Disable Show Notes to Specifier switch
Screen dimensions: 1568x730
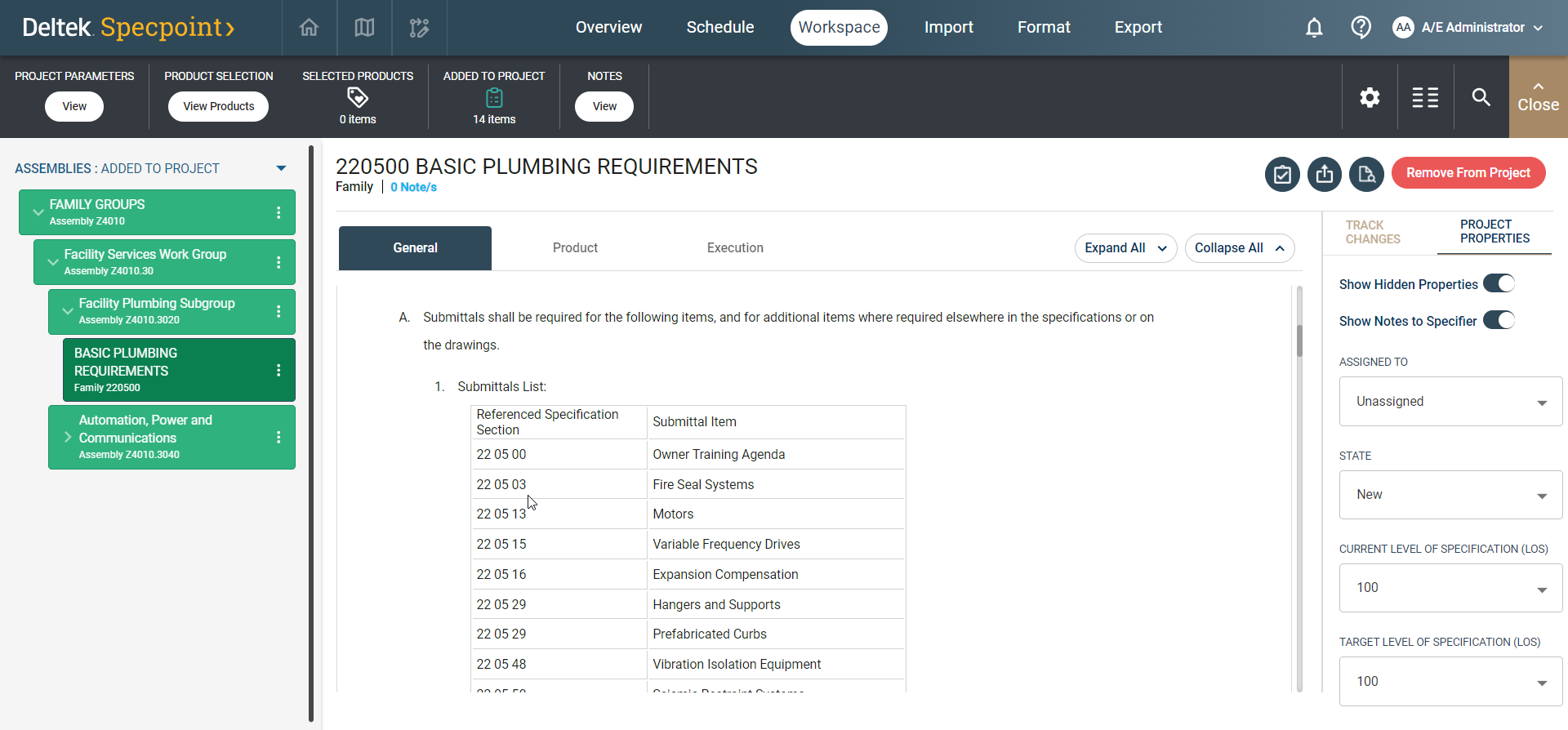point(1499,320)
